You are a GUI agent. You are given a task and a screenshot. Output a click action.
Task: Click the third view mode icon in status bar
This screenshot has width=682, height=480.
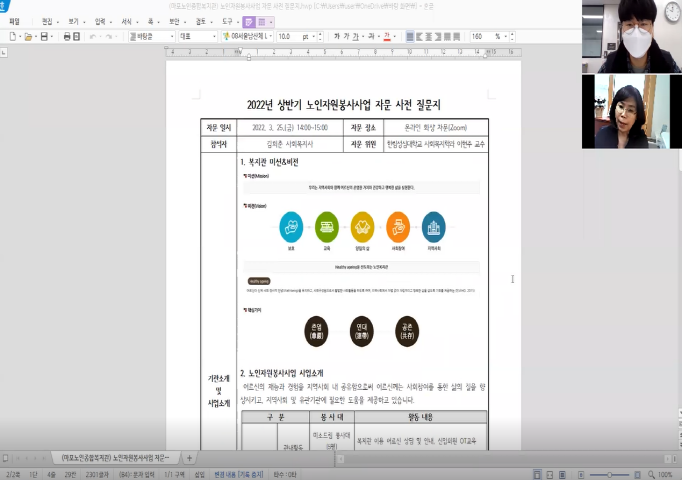pyautogui.click(x=562, y=474)
